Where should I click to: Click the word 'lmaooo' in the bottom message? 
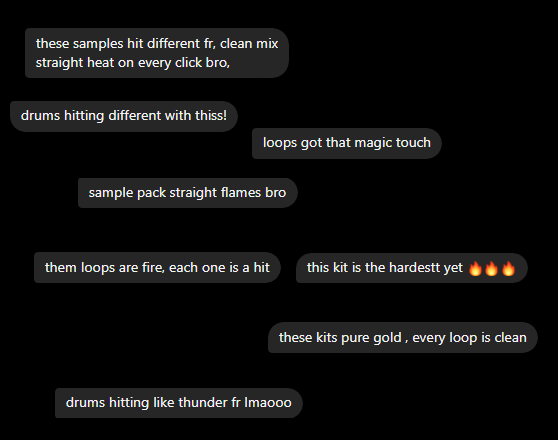point(268,403)
